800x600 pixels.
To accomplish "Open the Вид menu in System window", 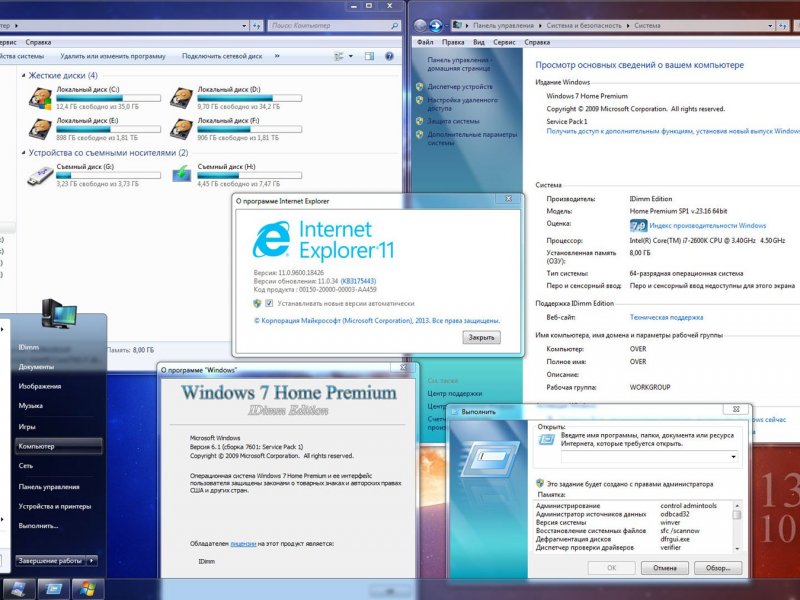I will [479, 42].
